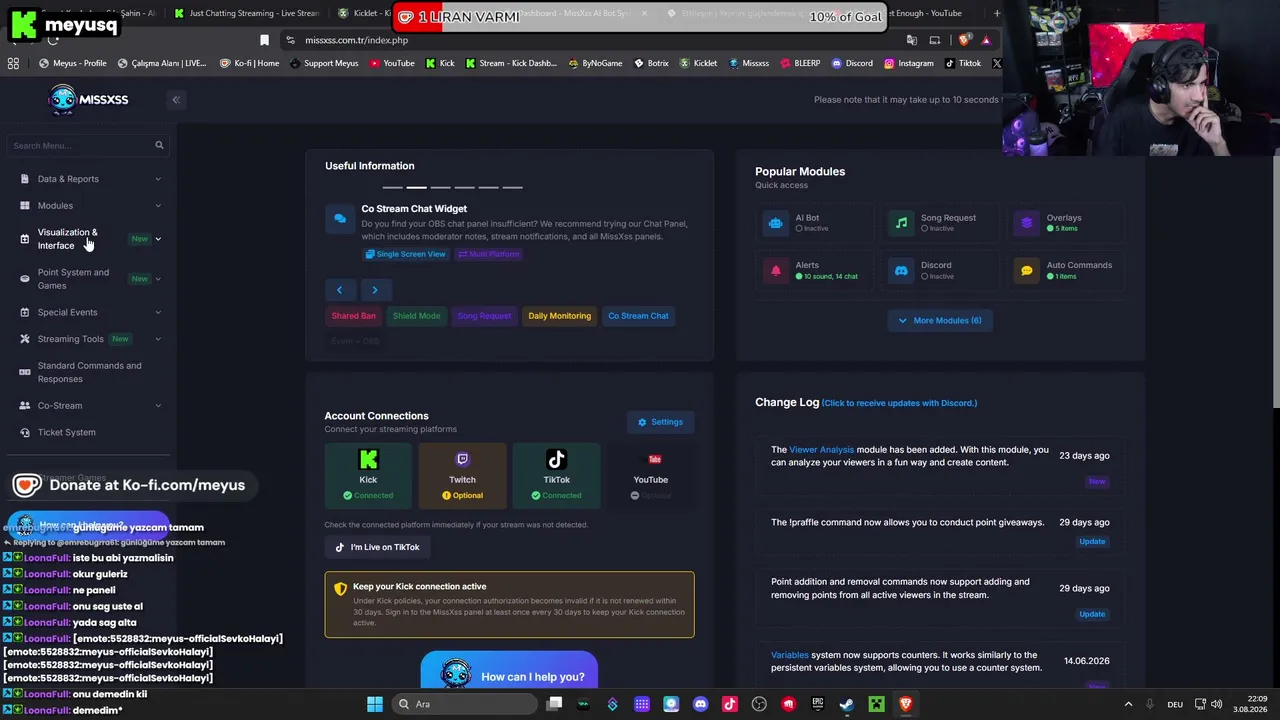Expand the Modules sidebar menu
Screen dimensions: 1280x720
tap(90, 206)
